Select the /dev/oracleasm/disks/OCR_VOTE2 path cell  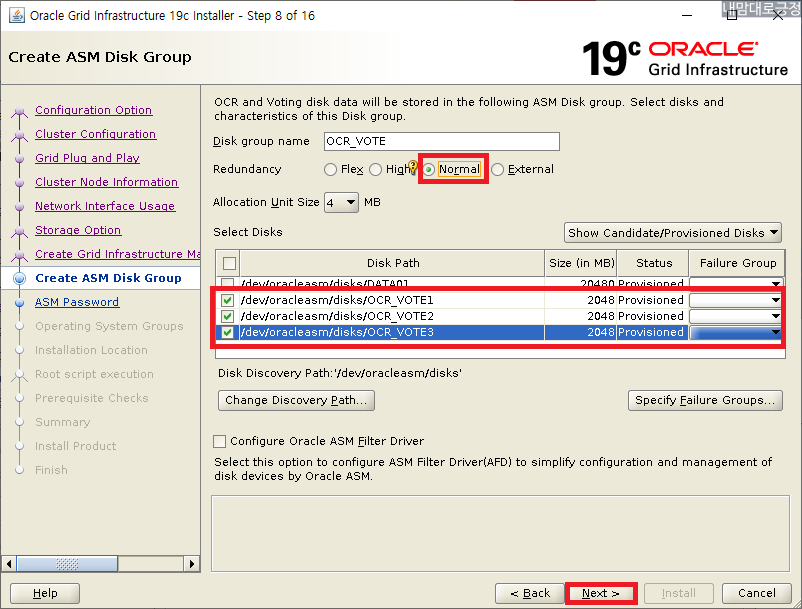tap(392, 316)
